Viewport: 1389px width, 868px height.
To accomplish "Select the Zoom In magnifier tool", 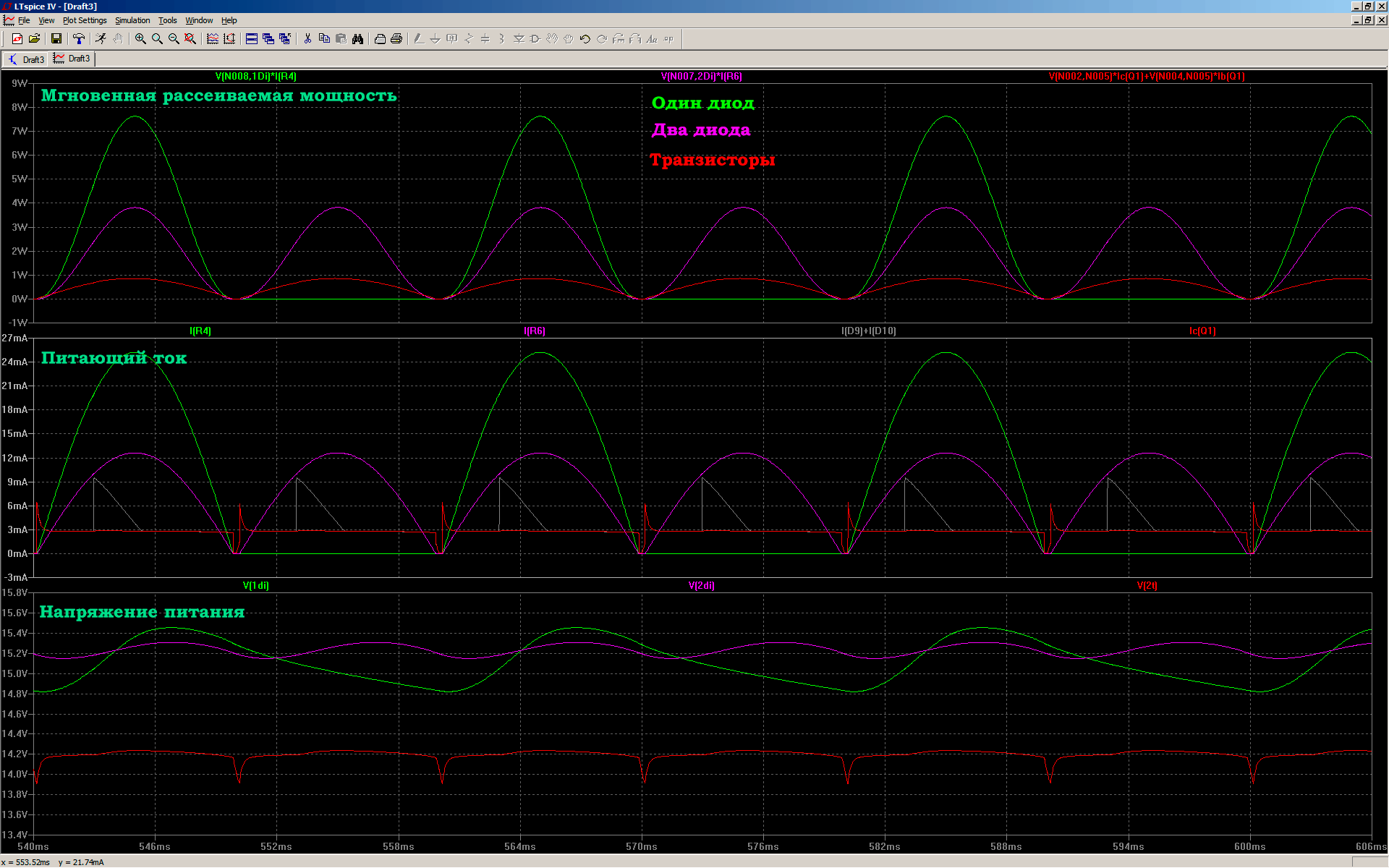I will point(140,39).
